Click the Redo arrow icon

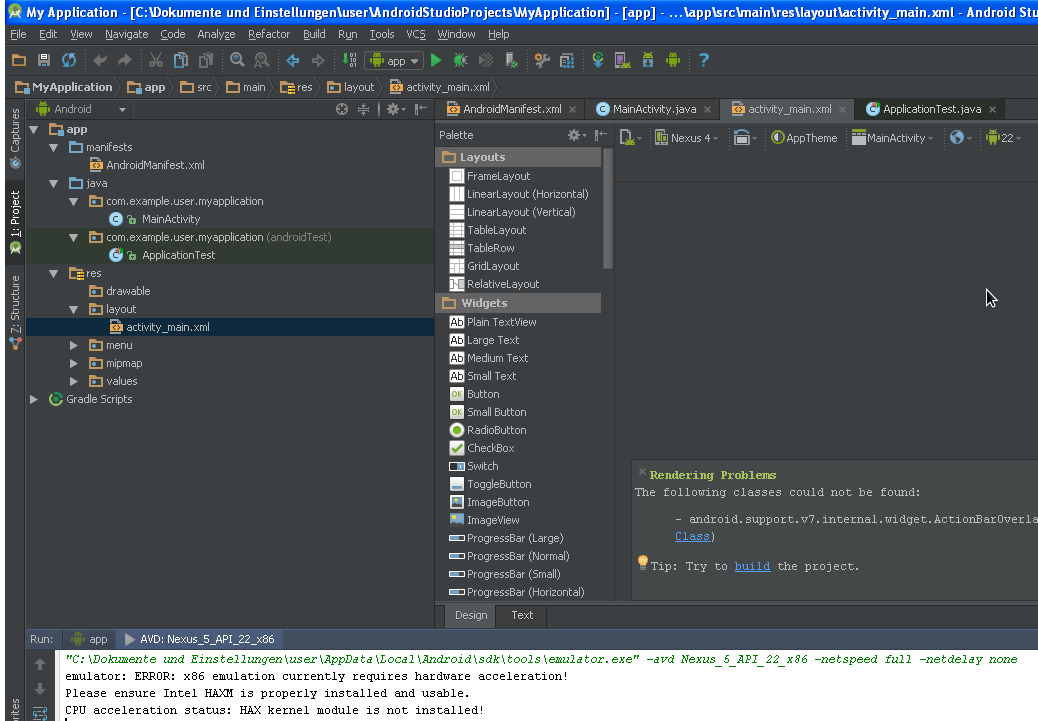click(124, 60)
